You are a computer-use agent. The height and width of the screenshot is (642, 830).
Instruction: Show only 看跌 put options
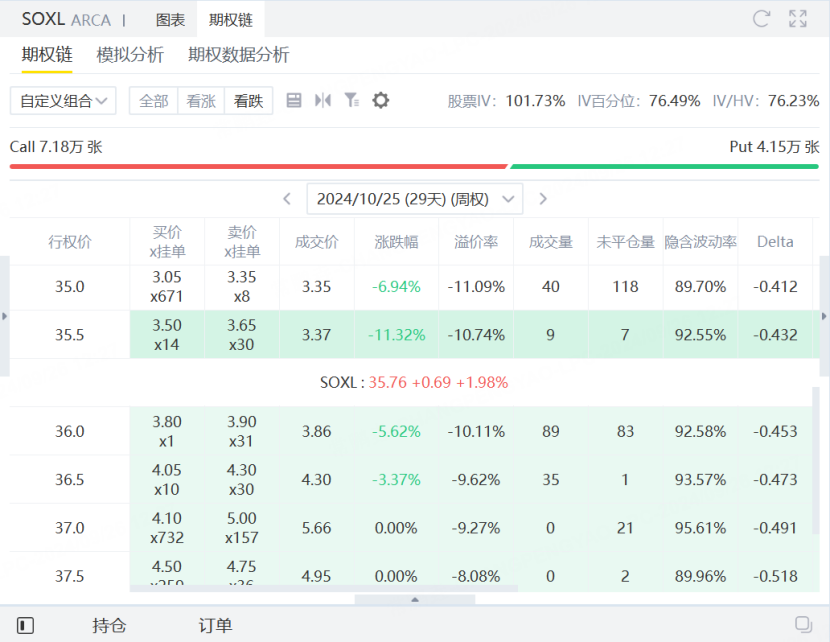coord(248,101)
